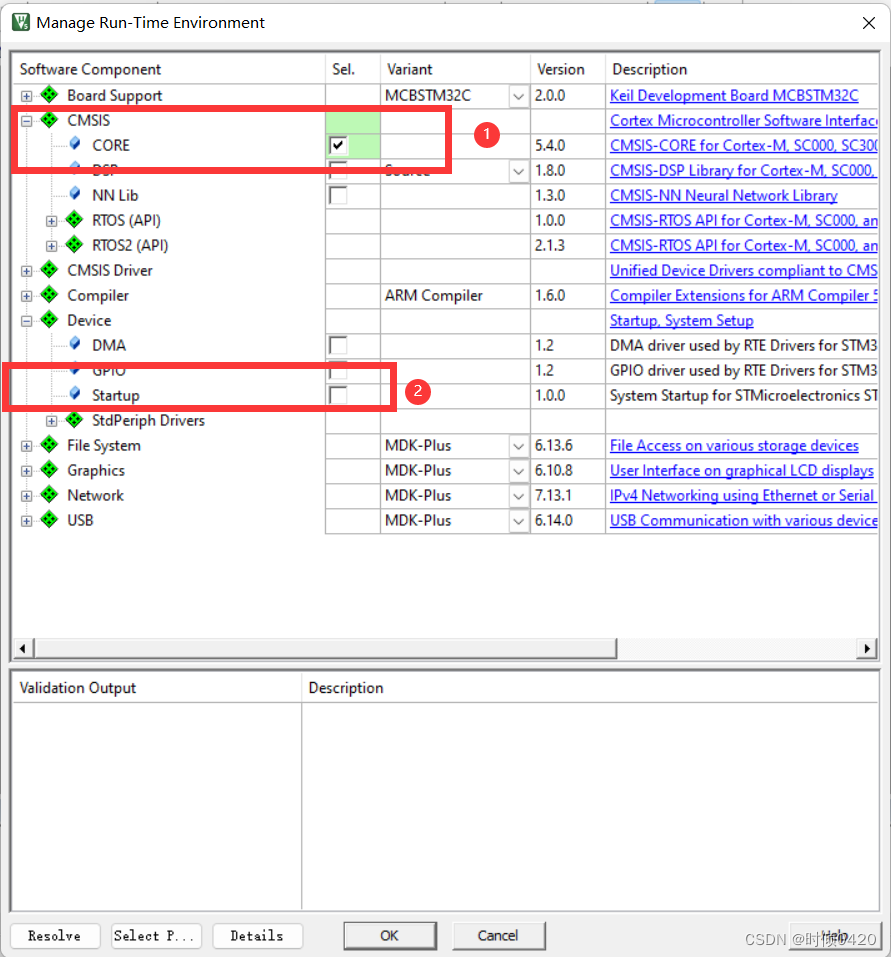Click the Startup blue gem icon

tap(75, 394)
